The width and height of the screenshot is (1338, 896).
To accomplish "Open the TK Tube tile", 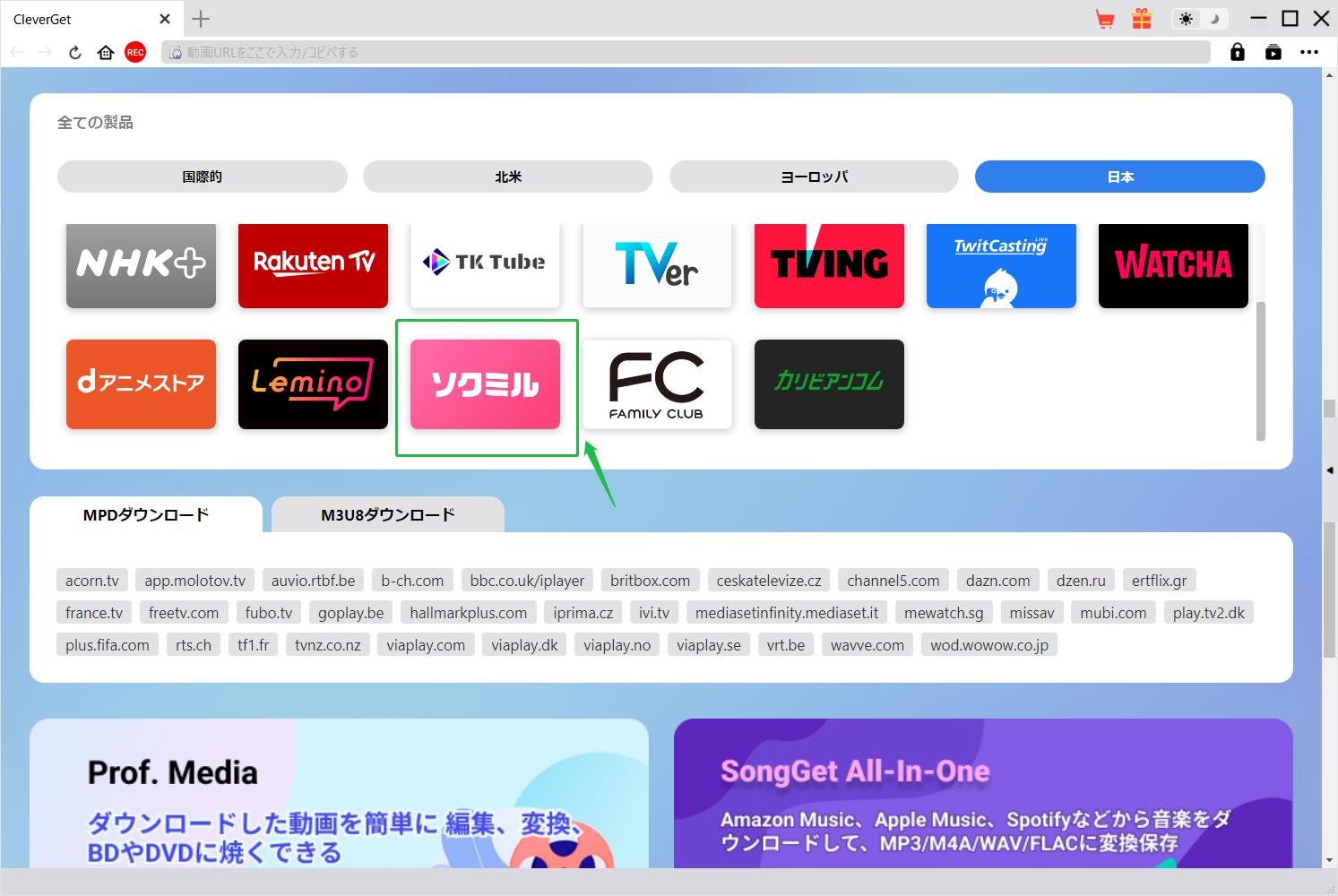I will [485, 265].
